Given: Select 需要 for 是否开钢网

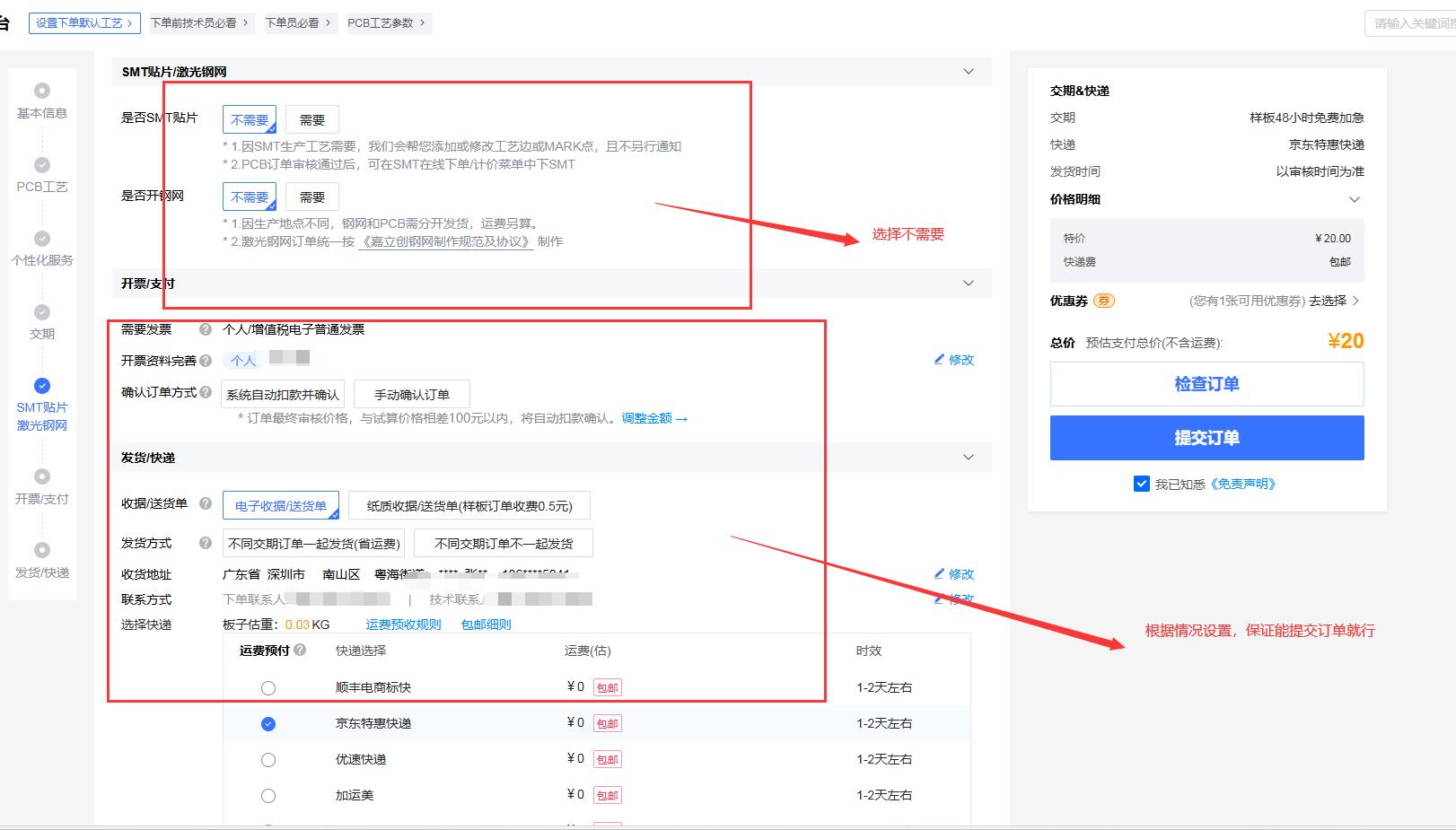Looking at the screenshot, I should pos(312,197).
